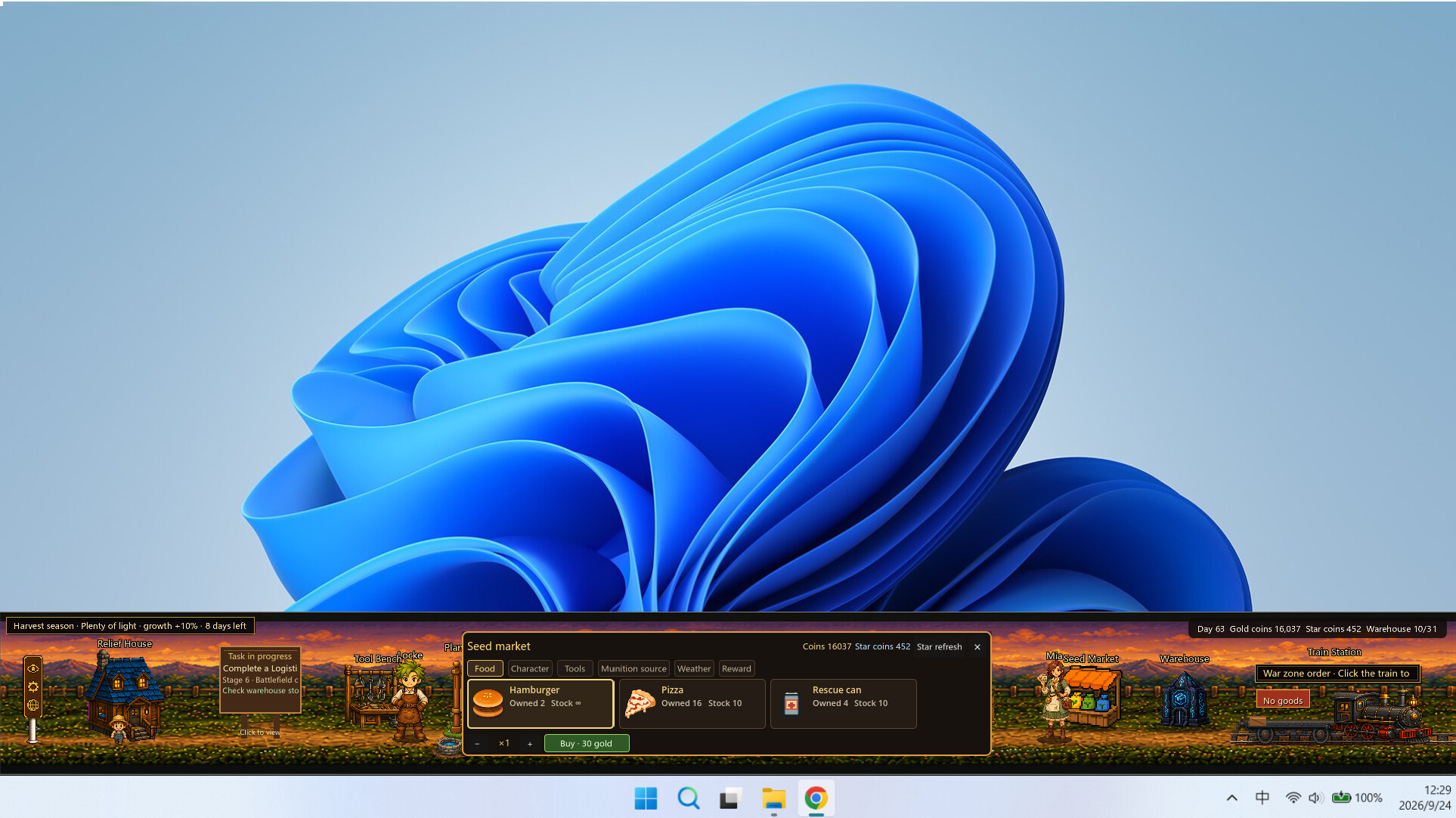Toggle the eye visibility icon on signpost

[x=33, y=668]
